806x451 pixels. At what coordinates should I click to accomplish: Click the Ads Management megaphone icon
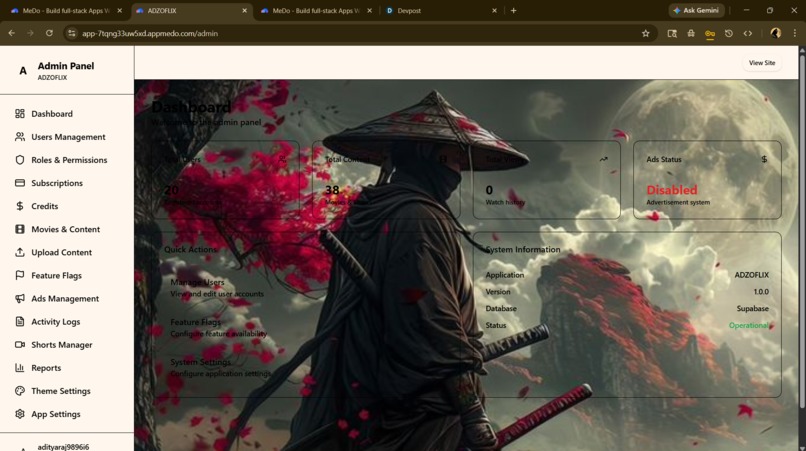coord(20,299)
